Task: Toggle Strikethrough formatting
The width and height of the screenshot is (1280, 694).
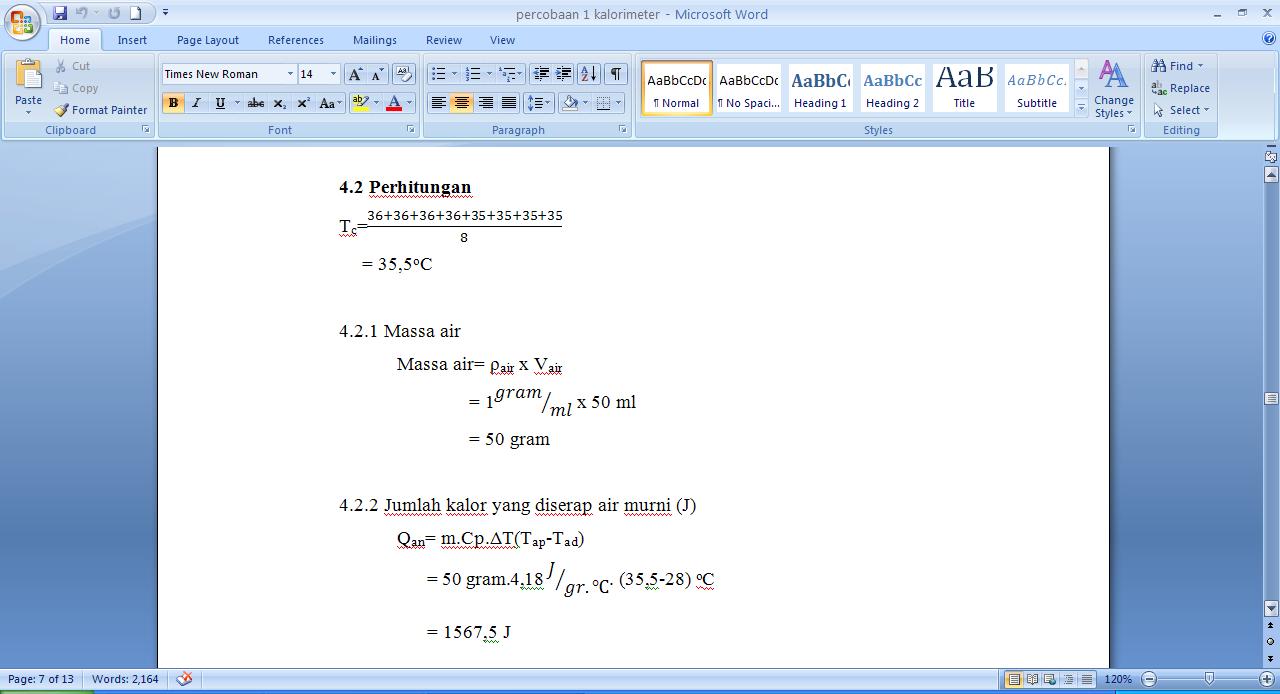Action: pyautogui.click(x=256, y=103)
